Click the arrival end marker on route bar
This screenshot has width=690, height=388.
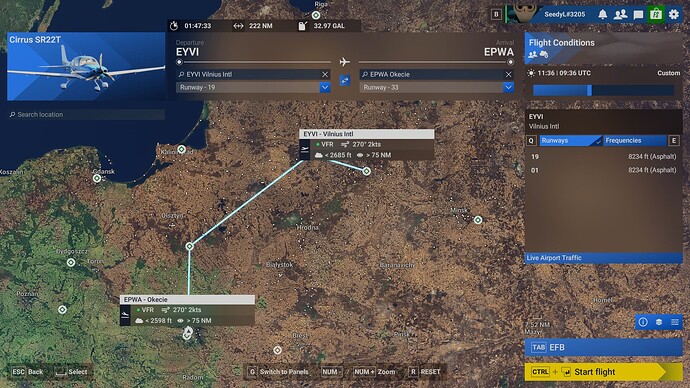[510, 62]
